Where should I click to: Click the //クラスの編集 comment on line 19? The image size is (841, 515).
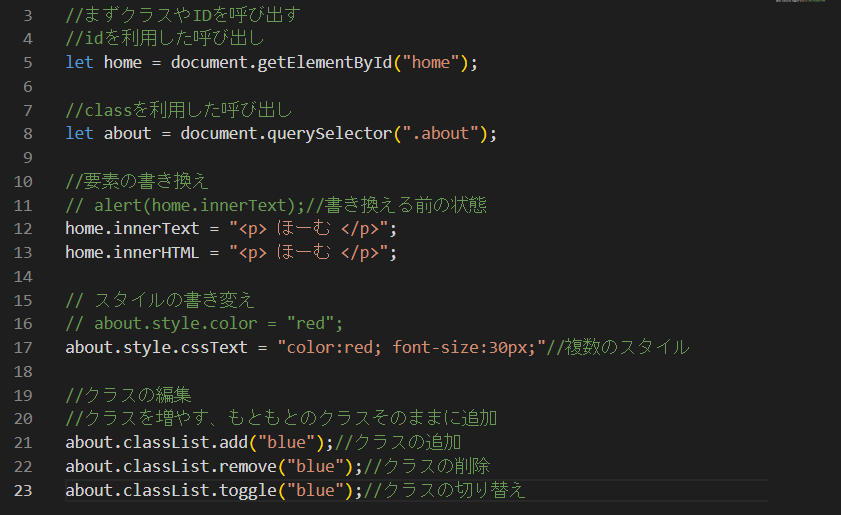(x=128, y=395)
